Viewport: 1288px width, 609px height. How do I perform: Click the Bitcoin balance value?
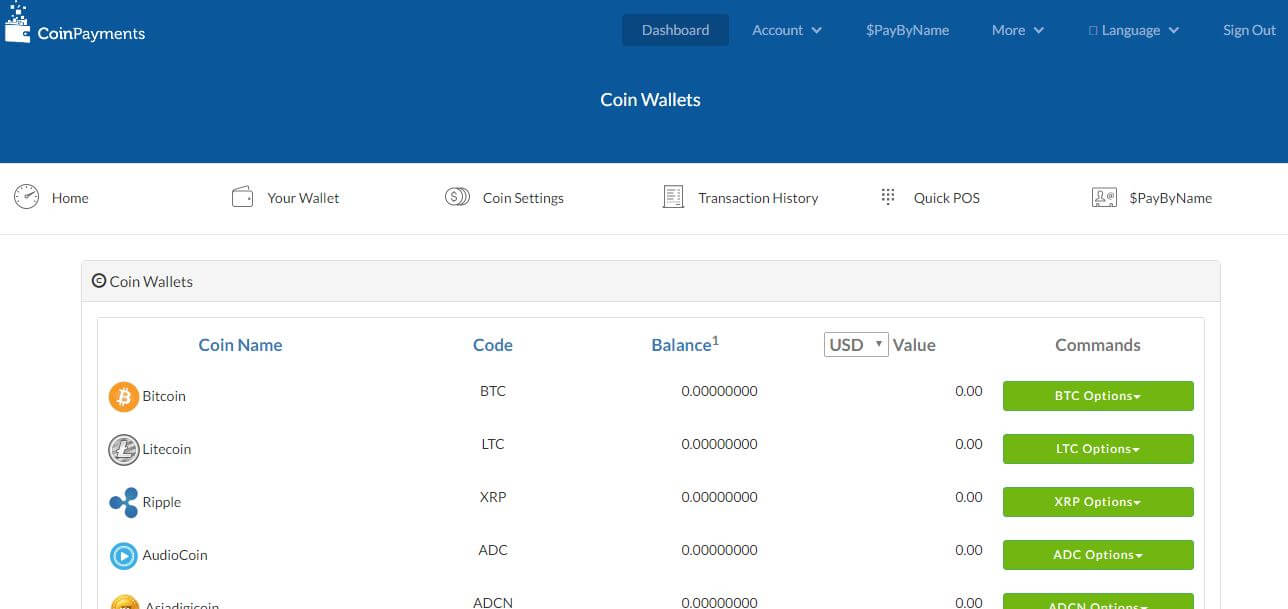(719, 391)
